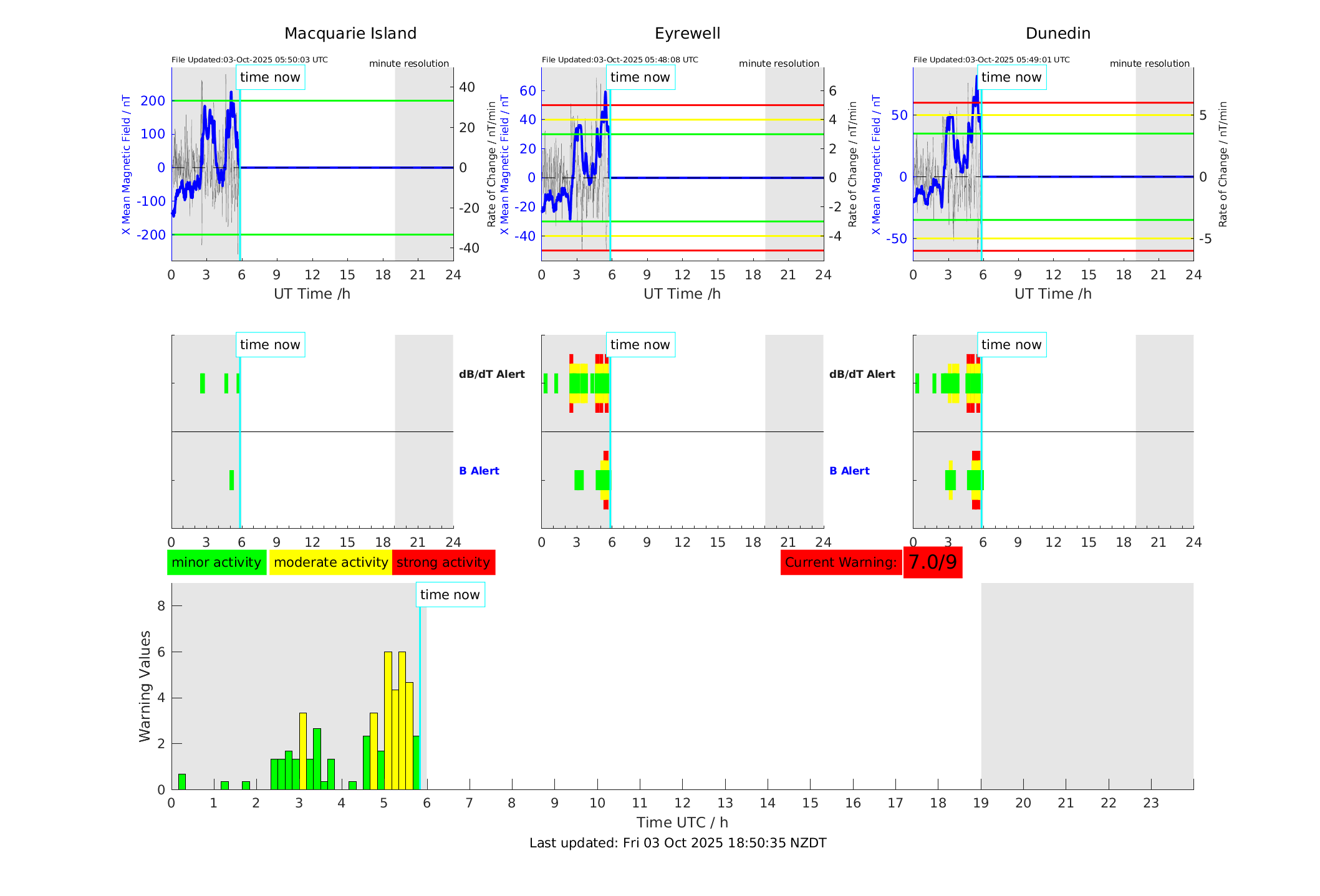
Task: Click Last updated timestamp text at bottom
Action: tap(678, 843)
